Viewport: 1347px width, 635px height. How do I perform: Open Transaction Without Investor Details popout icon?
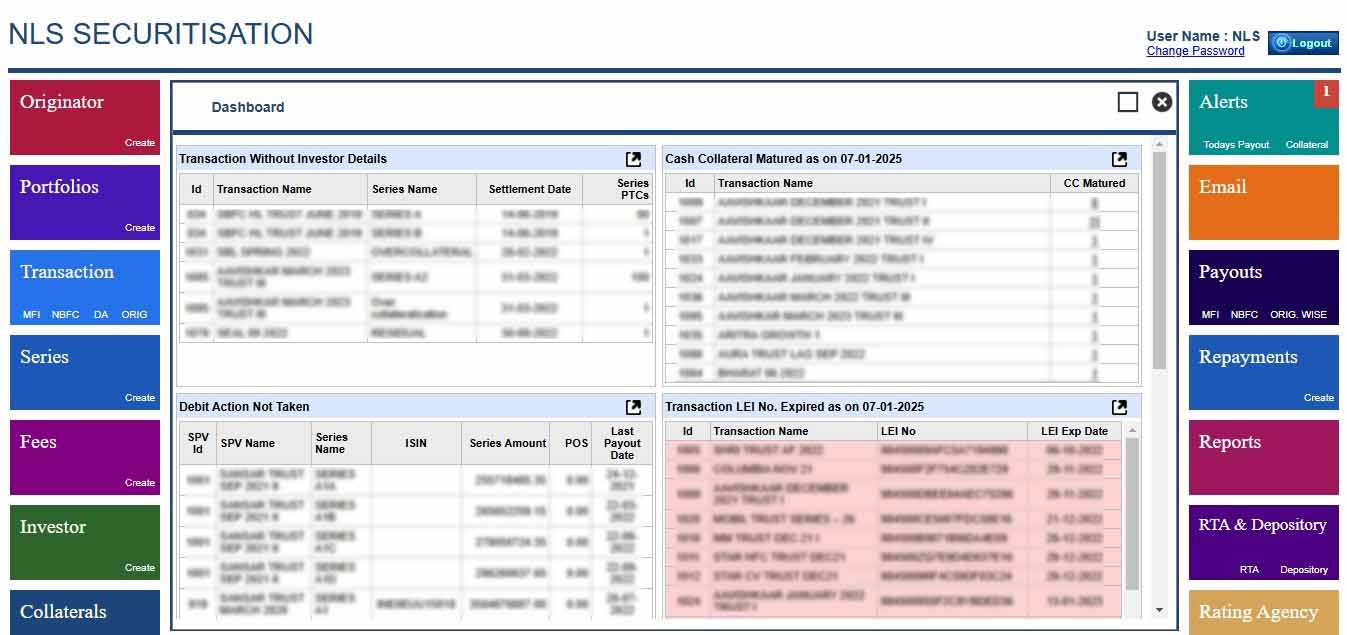point(633,159)
